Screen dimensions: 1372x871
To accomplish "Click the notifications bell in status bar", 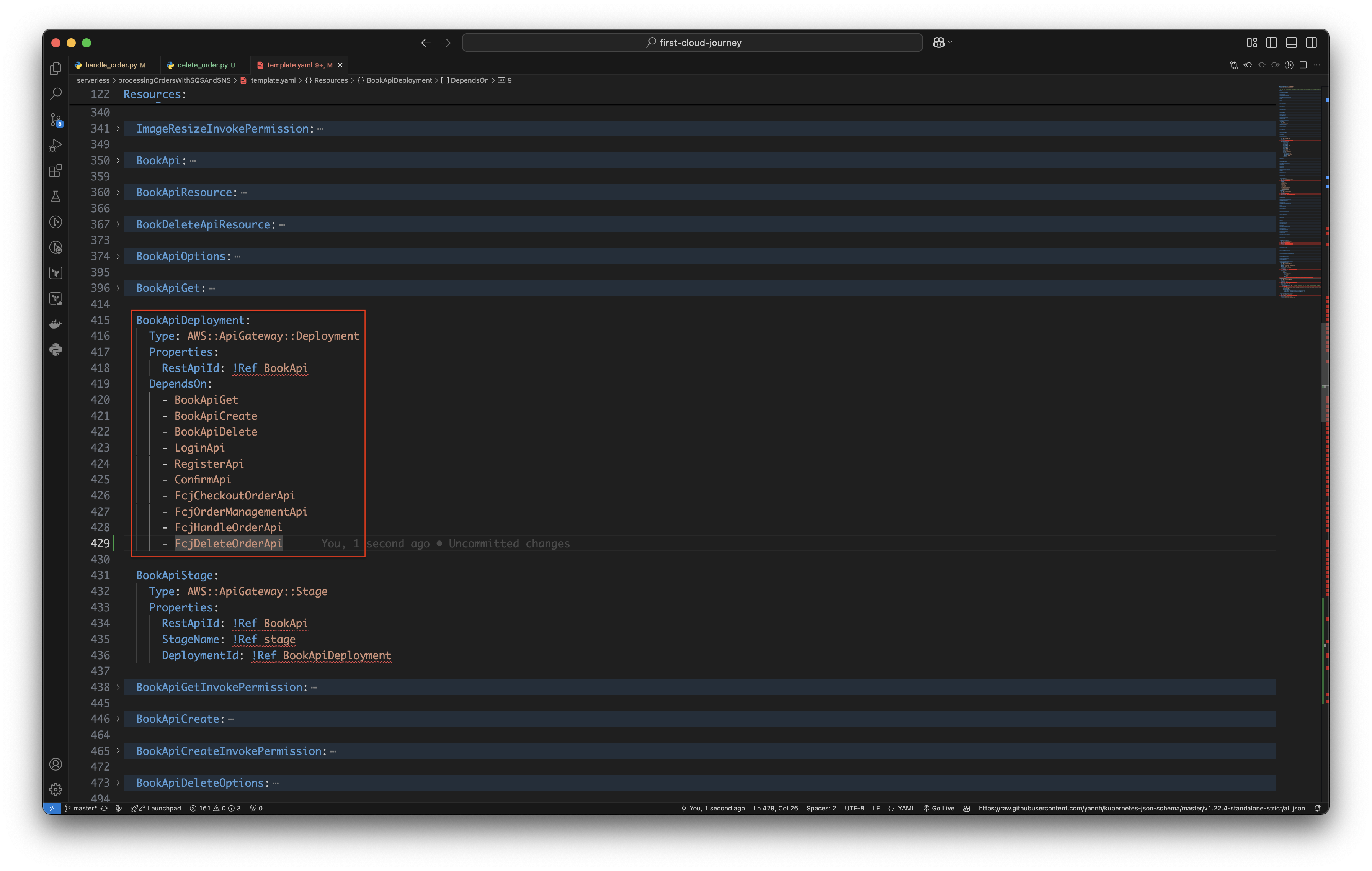I will pos(1317,808).
